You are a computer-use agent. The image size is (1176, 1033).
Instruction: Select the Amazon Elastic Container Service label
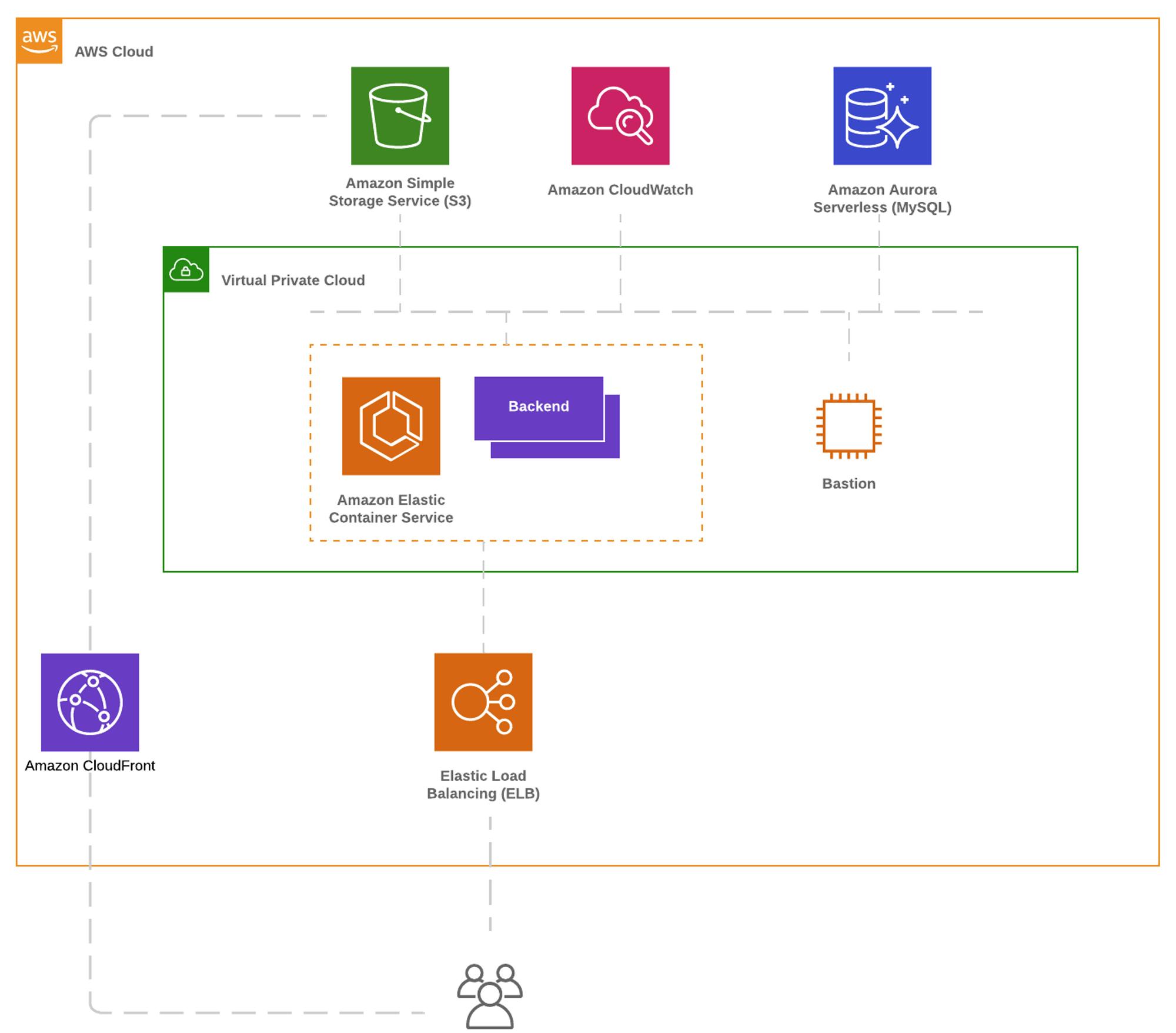point(391,508)
